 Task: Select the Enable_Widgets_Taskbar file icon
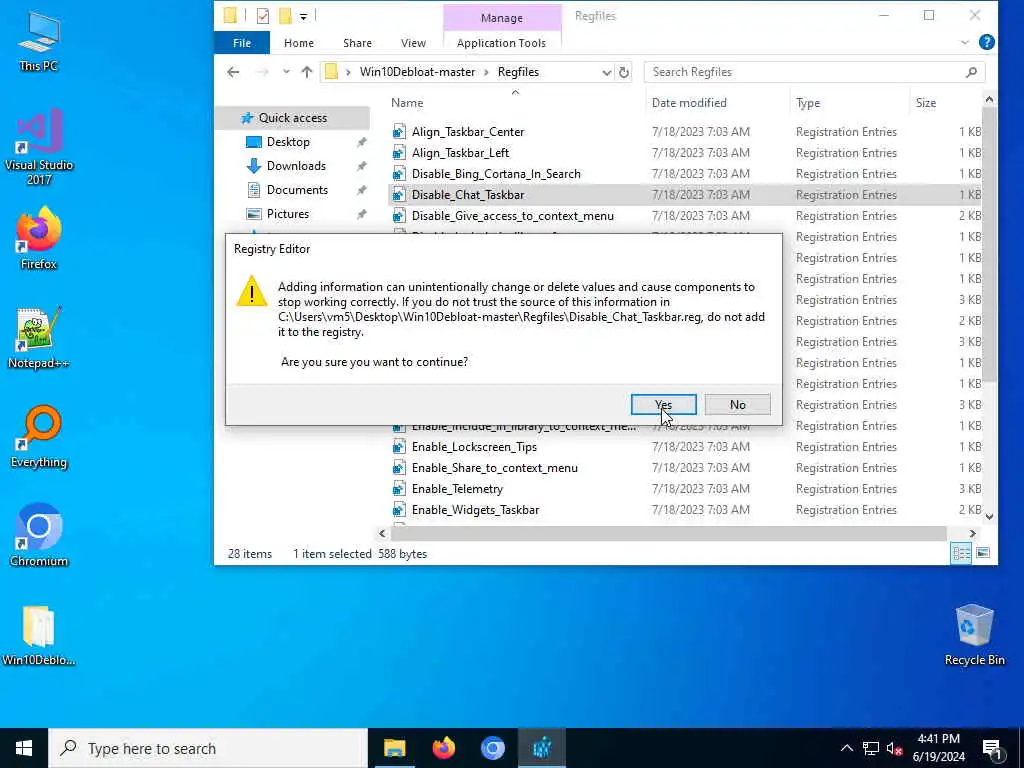pyautogui.click(x=399, y=509)
